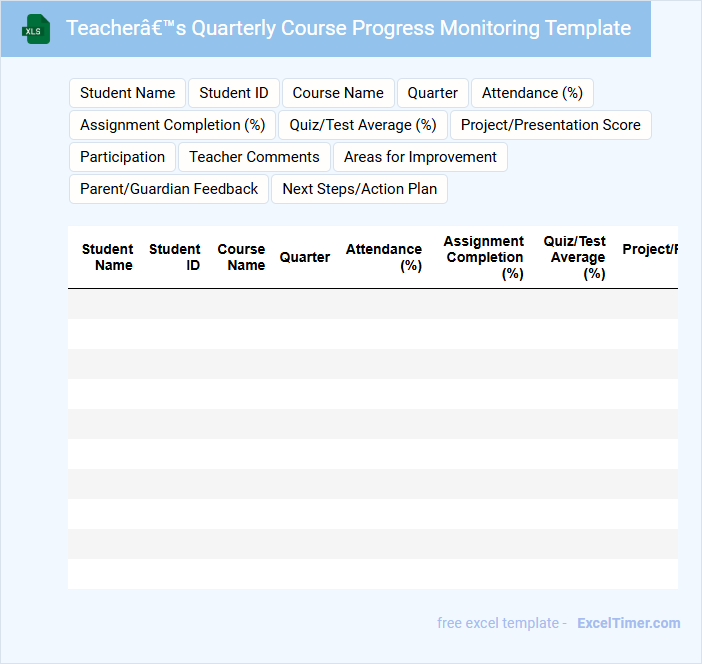Select the Teacher Comments tag
Viewport: 702px width, 664px height.
tap(254, 157)
